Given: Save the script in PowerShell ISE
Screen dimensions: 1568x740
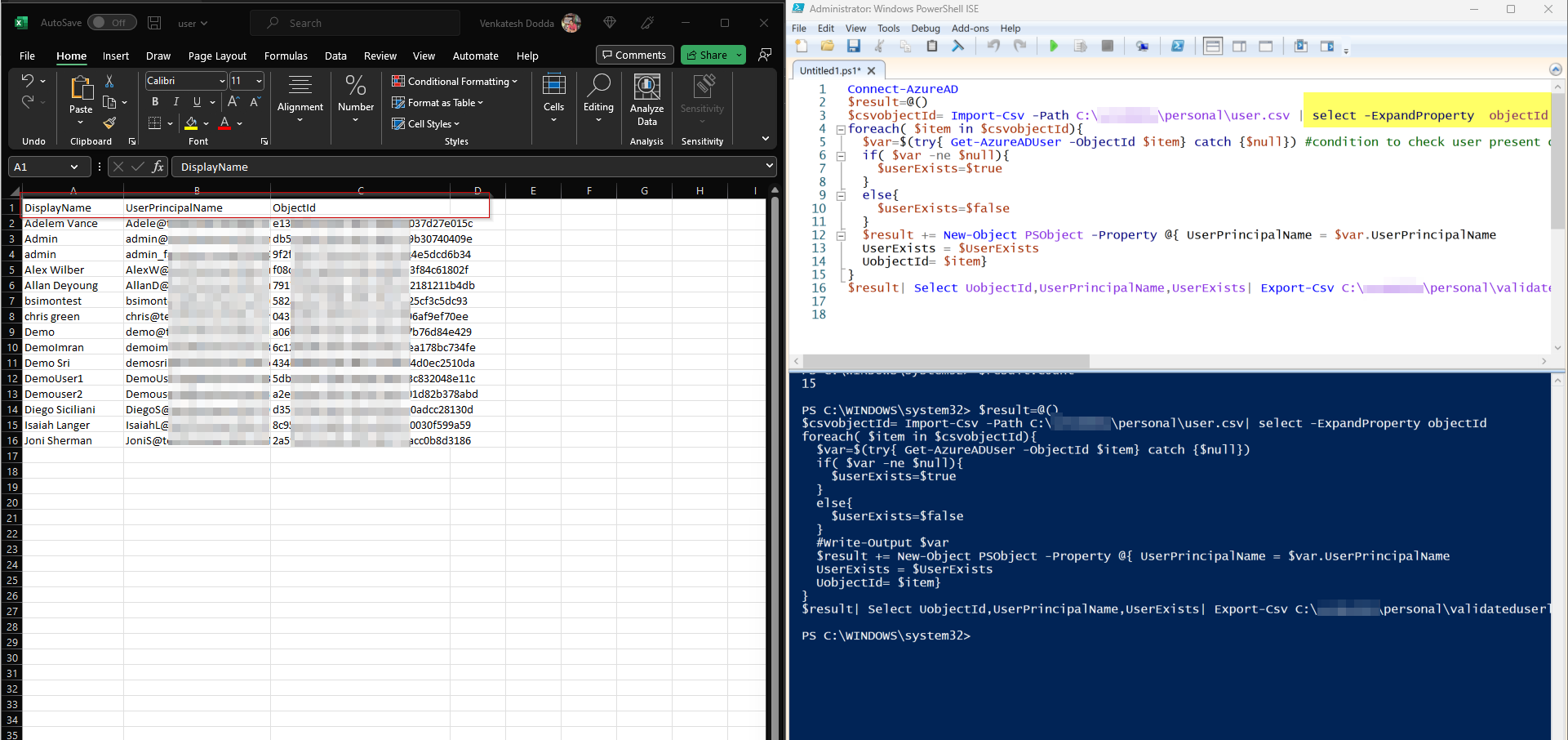Looking at the screenshot, I should 853,47.
